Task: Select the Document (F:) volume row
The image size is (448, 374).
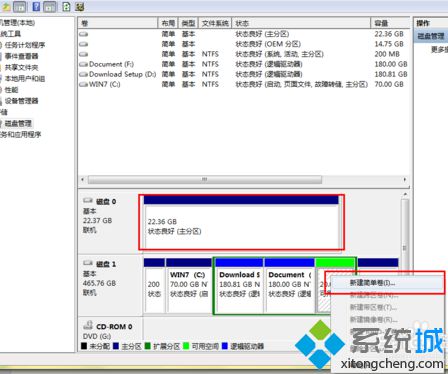Action: coord(243,64)
